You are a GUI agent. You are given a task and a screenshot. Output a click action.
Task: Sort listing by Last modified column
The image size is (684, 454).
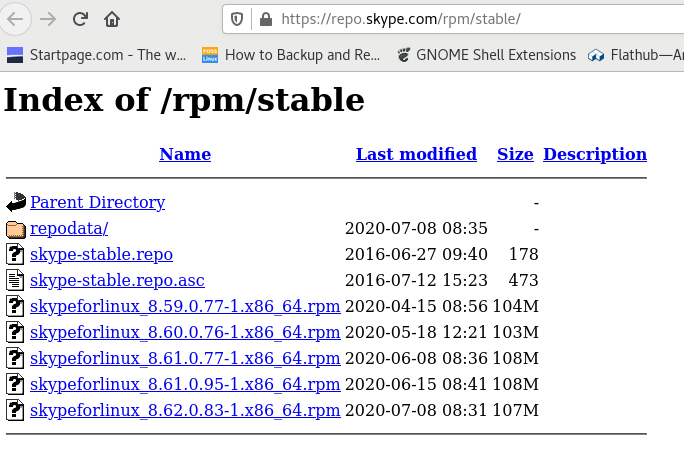tap(416, 154)
